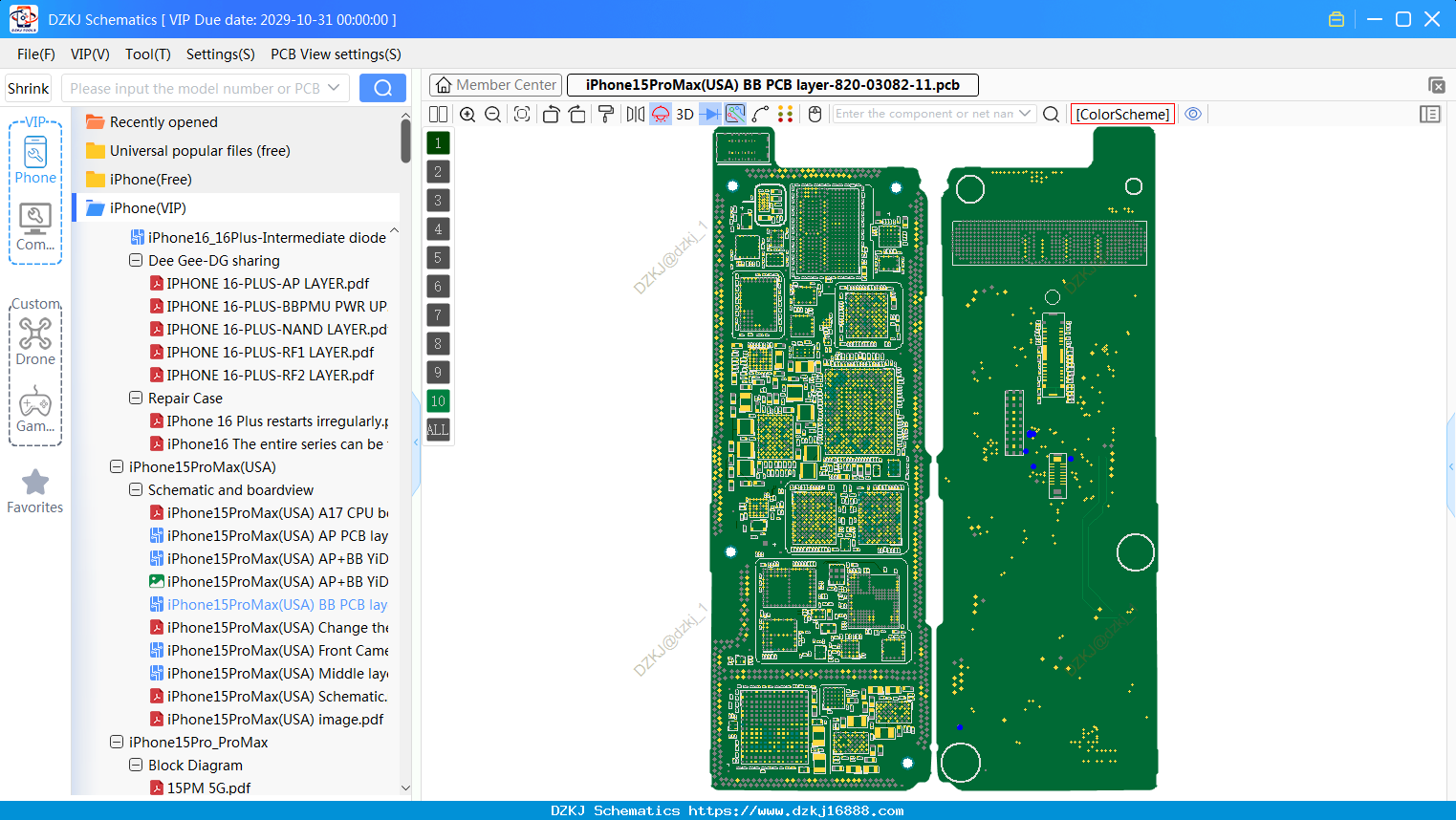The height and width of the screenshot is (820, 1456).
Task: Show PCB layer 6
Action: tap(438, 287)
